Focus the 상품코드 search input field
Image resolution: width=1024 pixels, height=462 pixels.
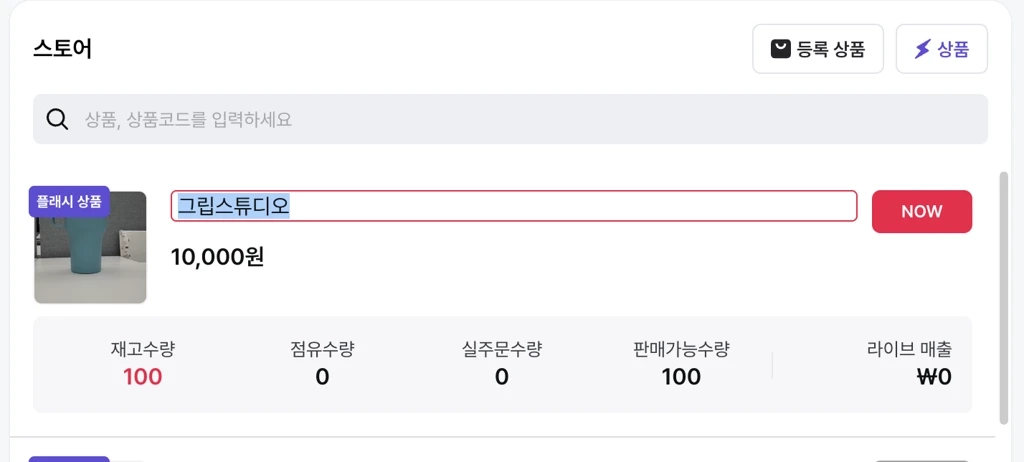tap(520, 120)
